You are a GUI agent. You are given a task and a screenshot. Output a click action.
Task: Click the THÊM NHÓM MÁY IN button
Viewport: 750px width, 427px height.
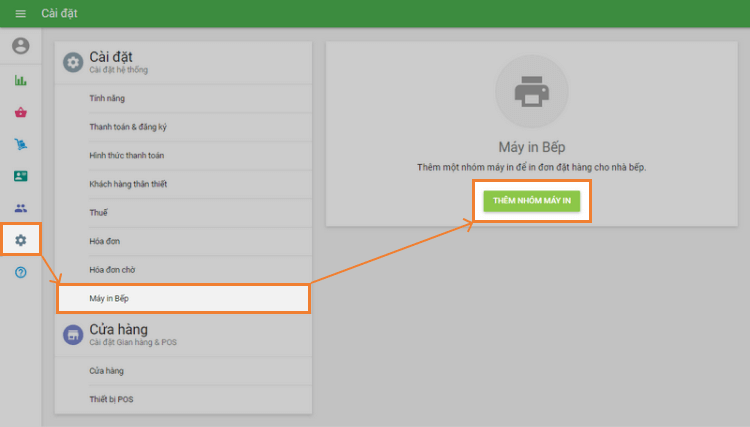[531, 201]
